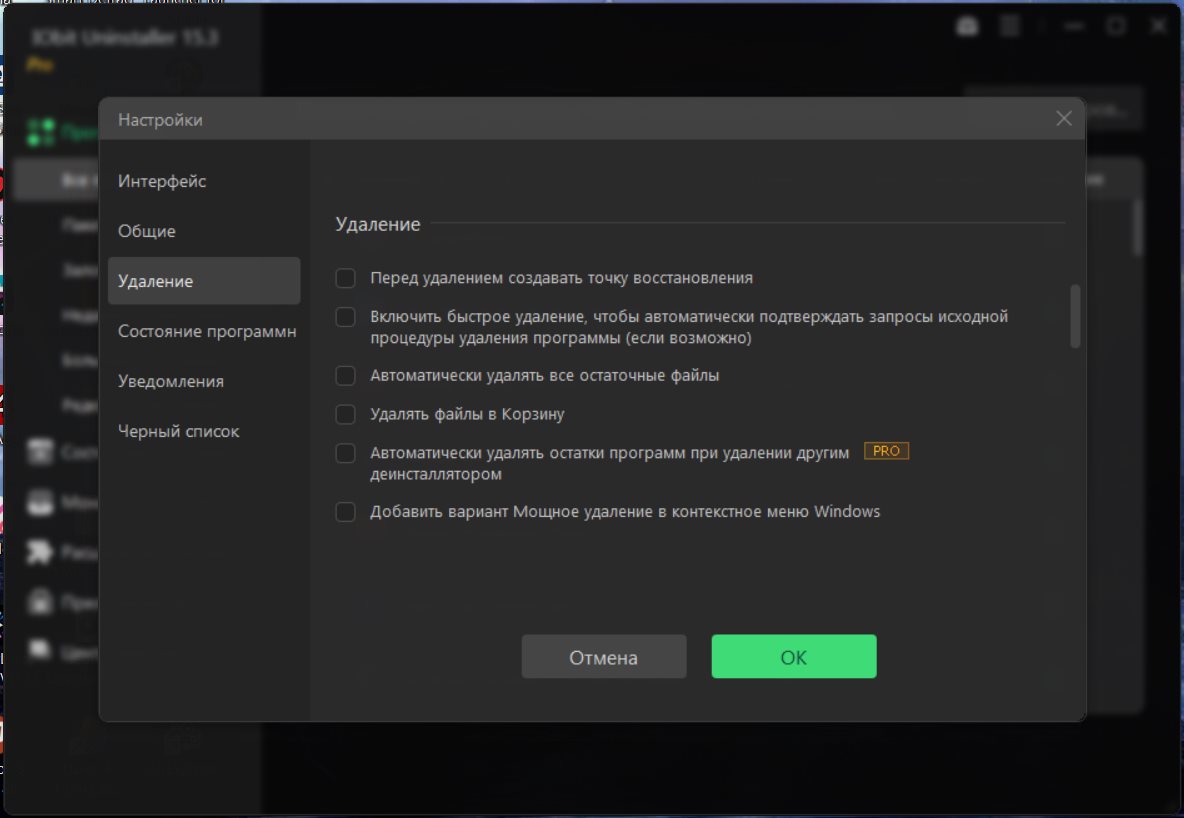Toggle 'Включить быстрое удаление' checkbox
Screen dimensions: 1184x818
coord(345,317)
